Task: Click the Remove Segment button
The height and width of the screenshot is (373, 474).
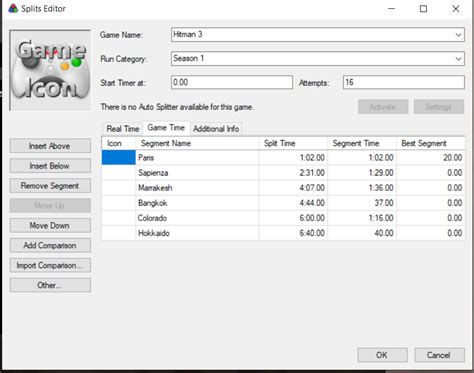Action: click(x=50, y=186)
